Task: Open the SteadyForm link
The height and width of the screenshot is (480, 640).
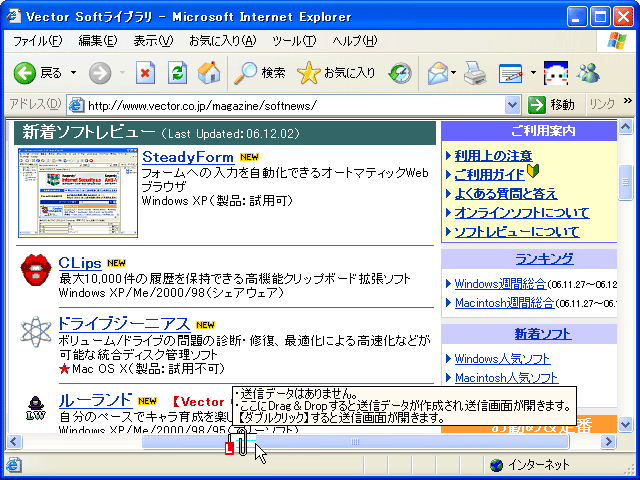Action: (x=188, y=157)
